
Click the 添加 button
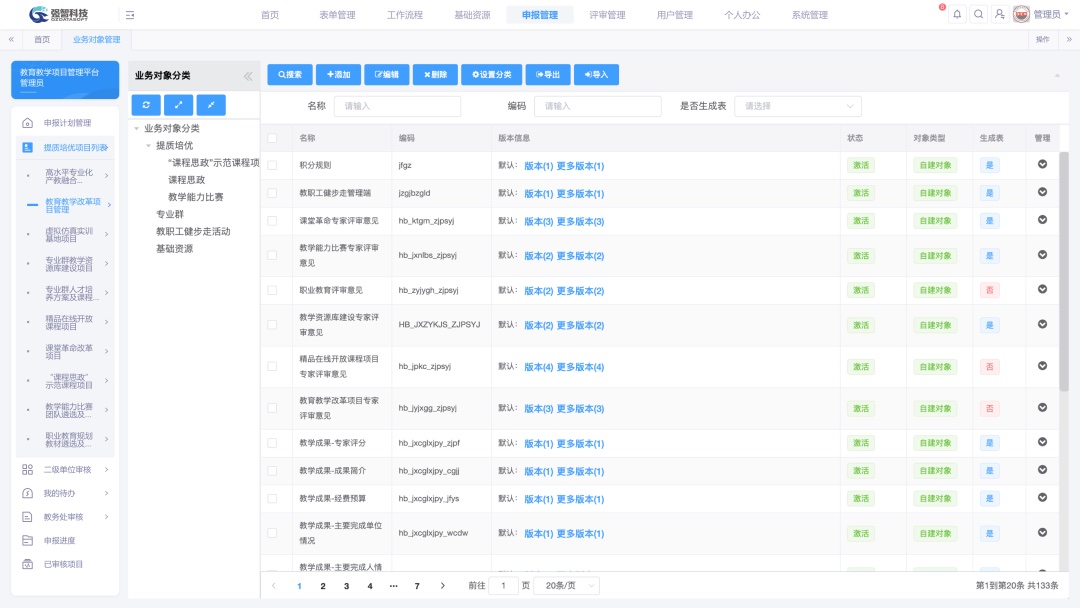click(338, 75)
